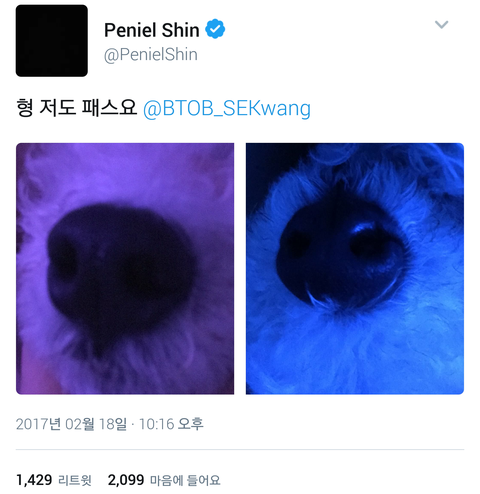Click the 10:16 오후 time text
The width and height of the screenshot is (480, 494).
click(x=171, y=424)
